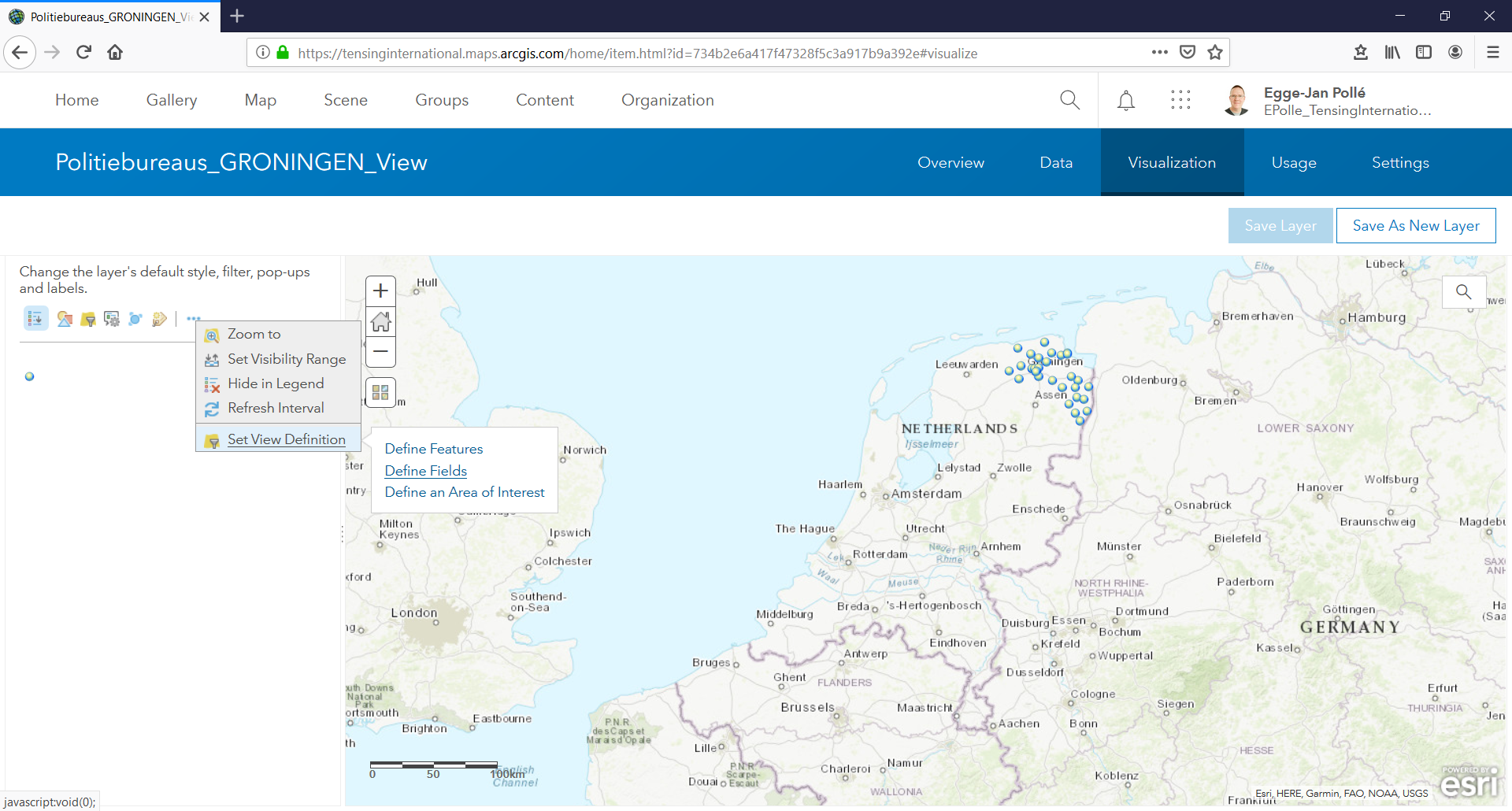Open the basemap gallery grid icon

[x=380, y=392]
